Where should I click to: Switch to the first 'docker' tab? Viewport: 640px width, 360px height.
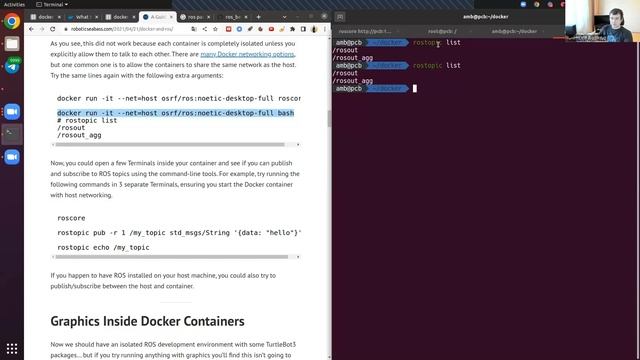45,17
